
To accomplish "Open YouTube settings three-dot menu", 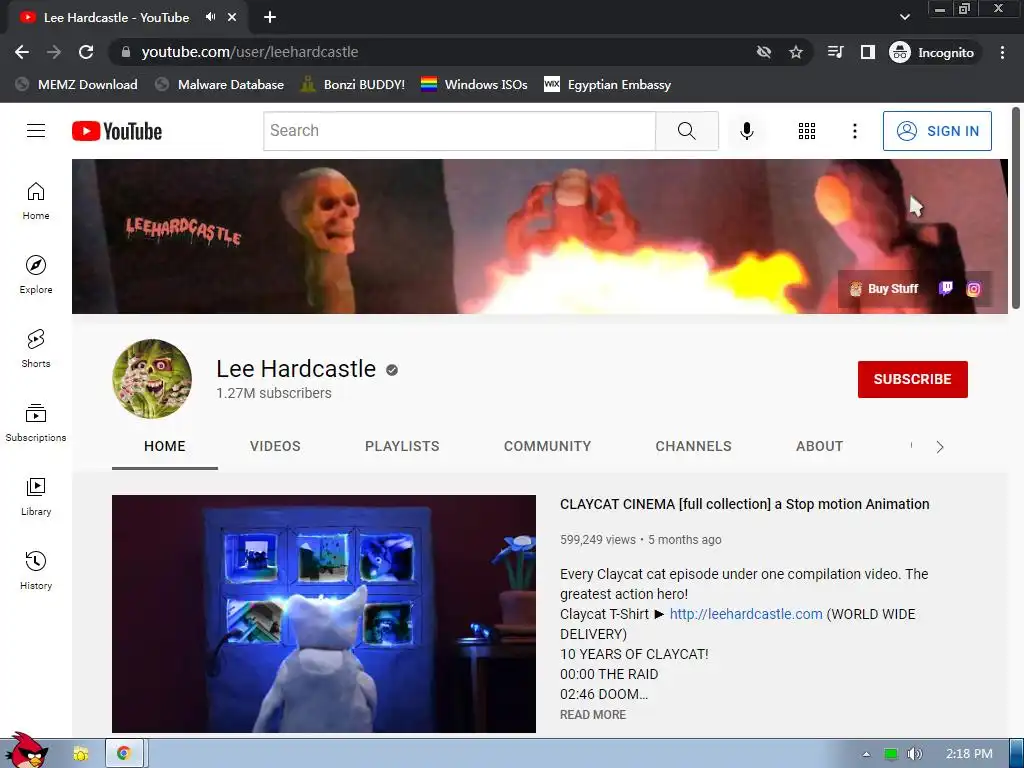I will click(854, 131).
